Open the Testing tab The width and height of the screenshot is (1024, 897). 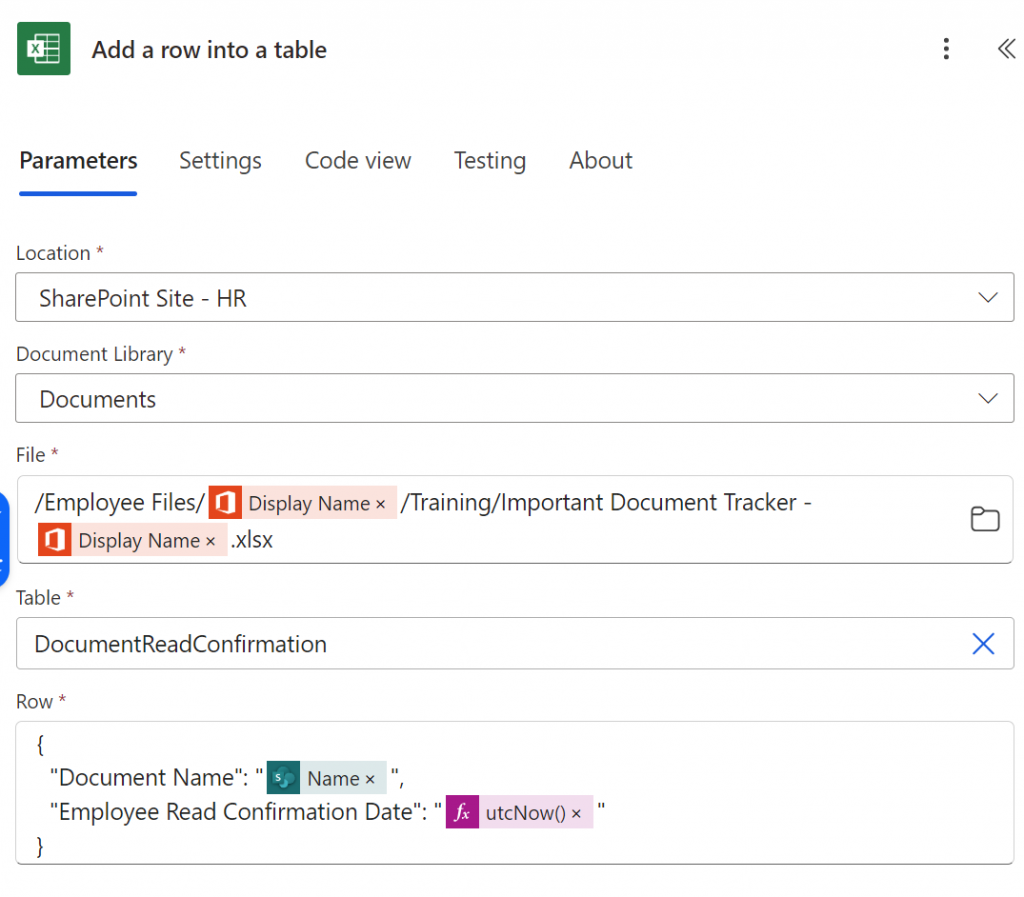[x=489, y=161]
